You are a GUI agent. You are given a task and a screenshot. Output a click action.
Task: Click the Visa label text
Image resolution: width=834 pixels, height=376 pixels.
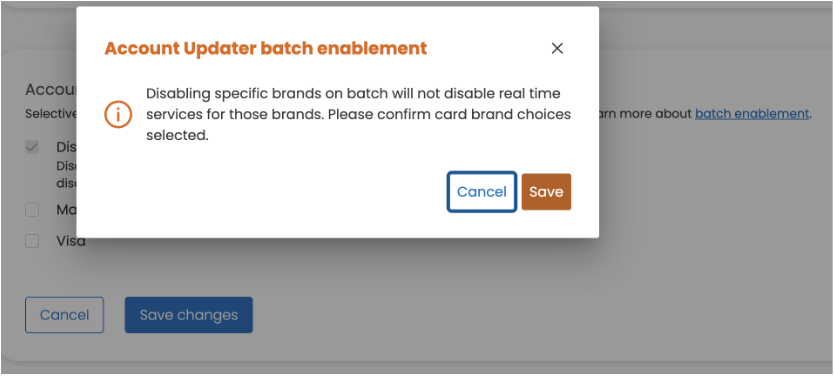[x=71, y=241]
